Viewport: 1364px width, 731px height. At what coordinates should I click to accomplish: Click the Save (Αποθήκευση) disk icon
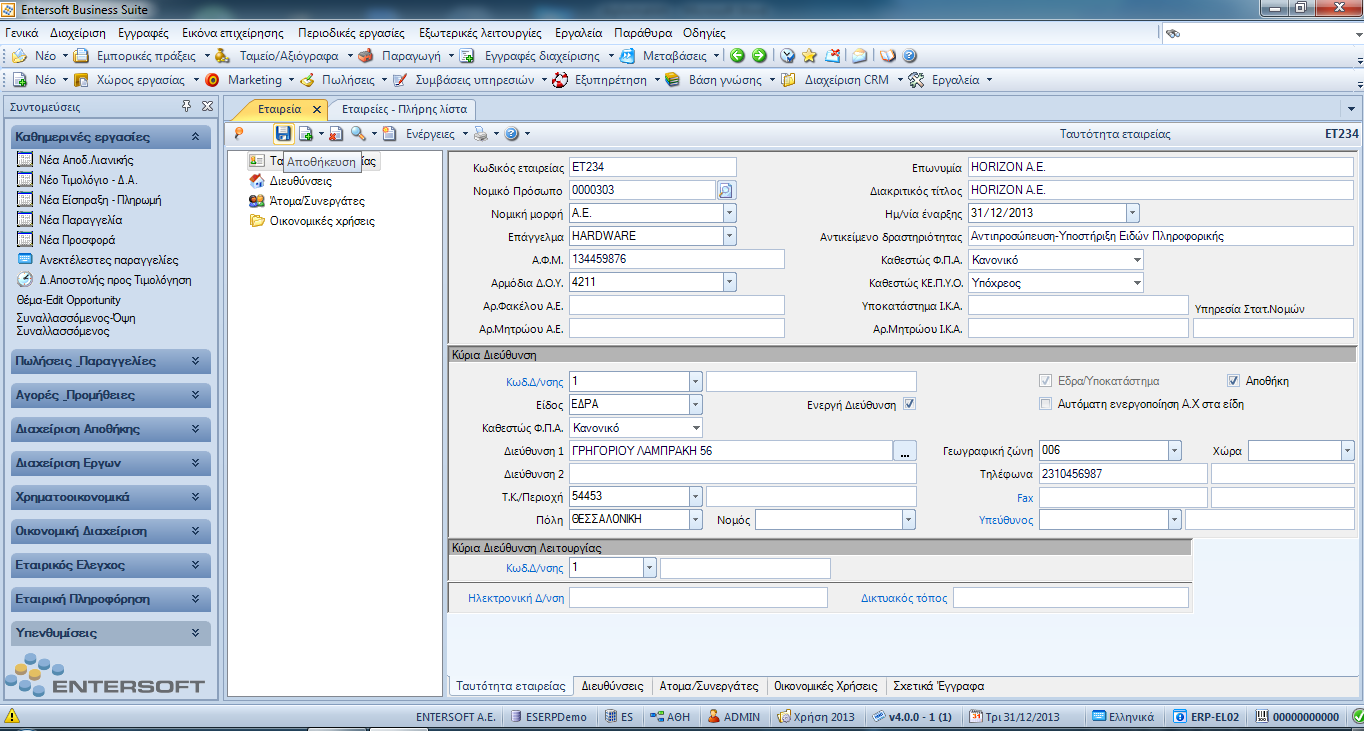283,133
